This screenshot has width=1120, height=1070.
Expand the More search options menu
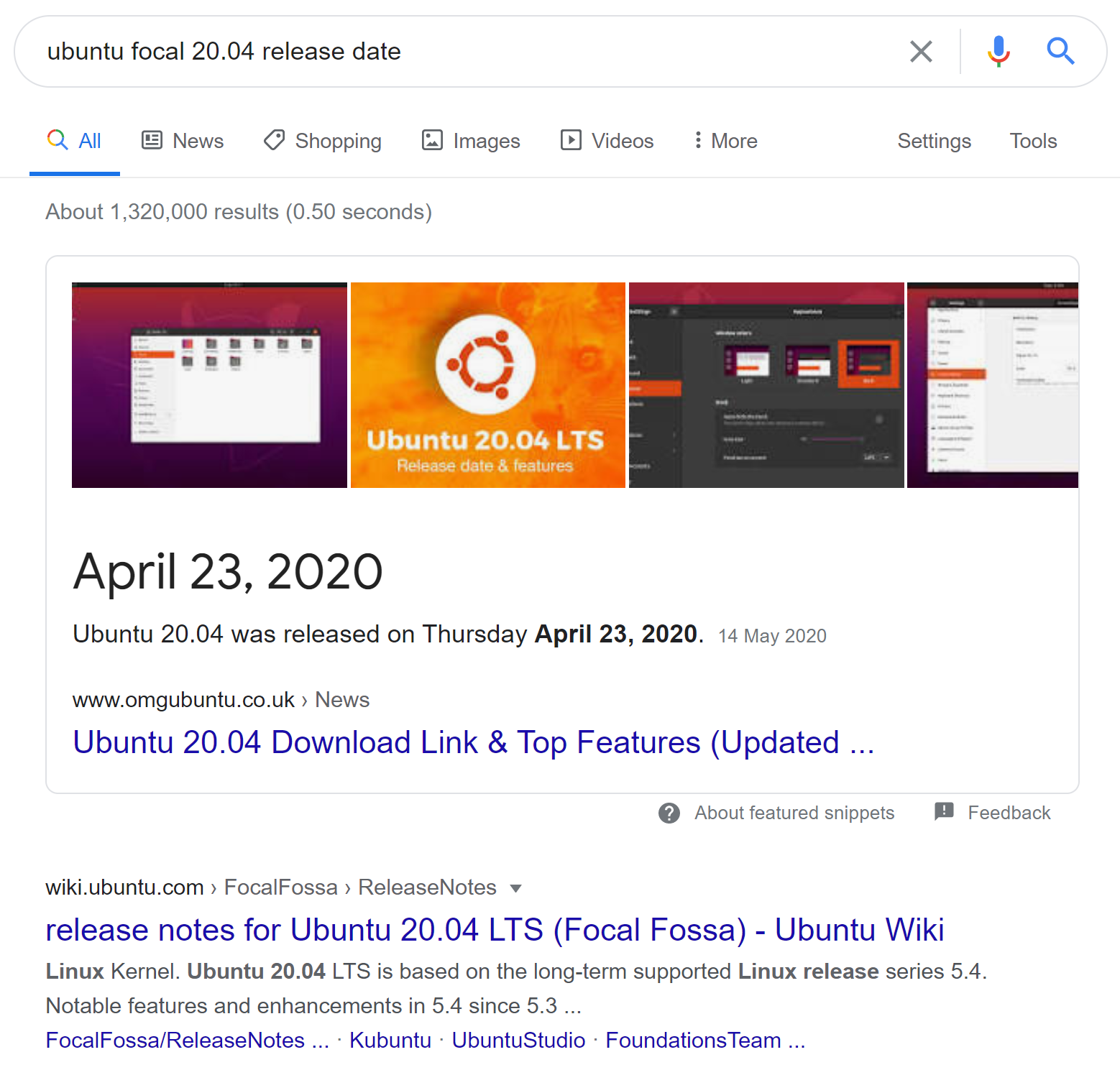tap(723, 140)
